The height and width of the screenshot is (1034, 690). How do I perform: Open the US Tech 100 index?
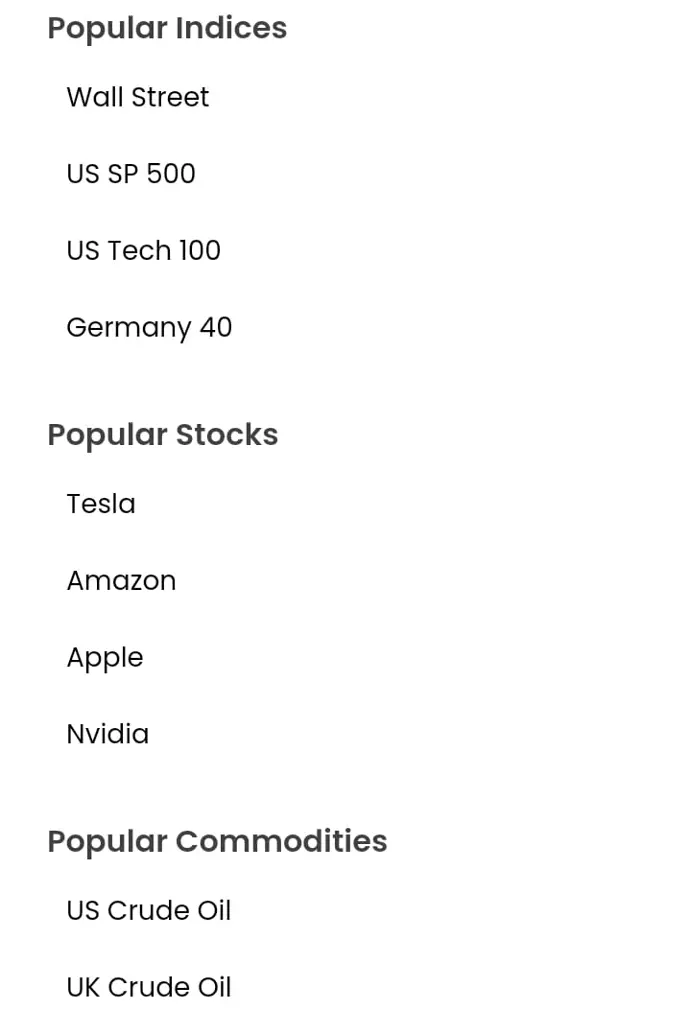pyautogui.click(x=143, y=251)
